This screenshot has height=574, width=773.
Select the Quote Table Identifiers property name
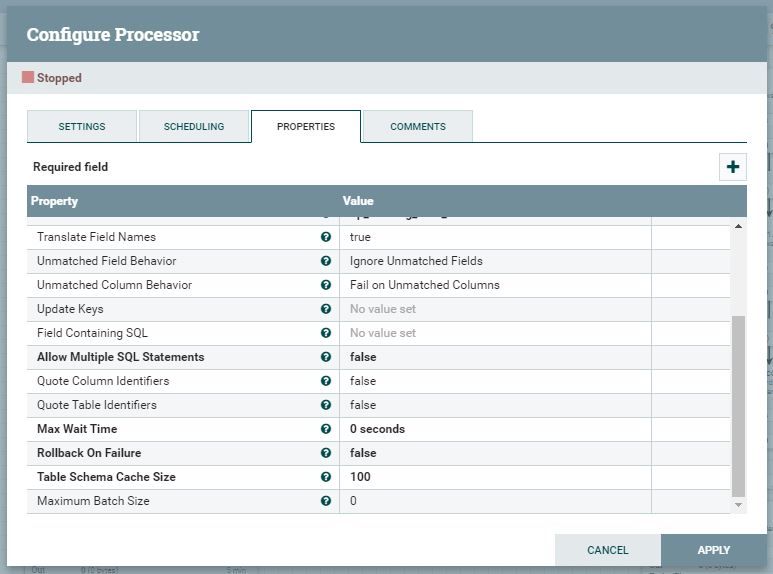(x=97, y=405)
